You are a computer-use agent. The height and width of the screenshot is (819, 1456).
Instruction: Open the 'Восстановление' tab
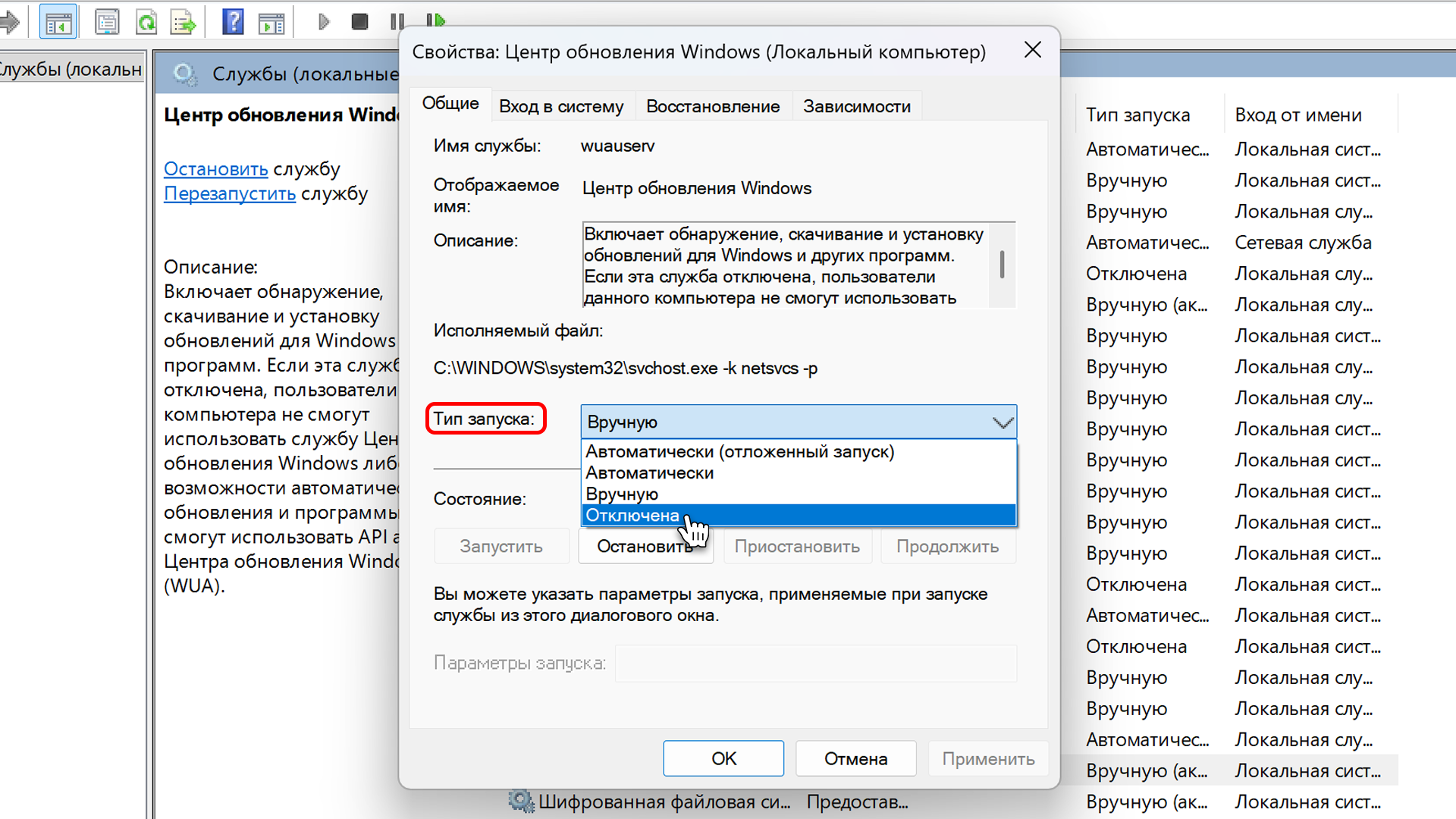(712, 107)
